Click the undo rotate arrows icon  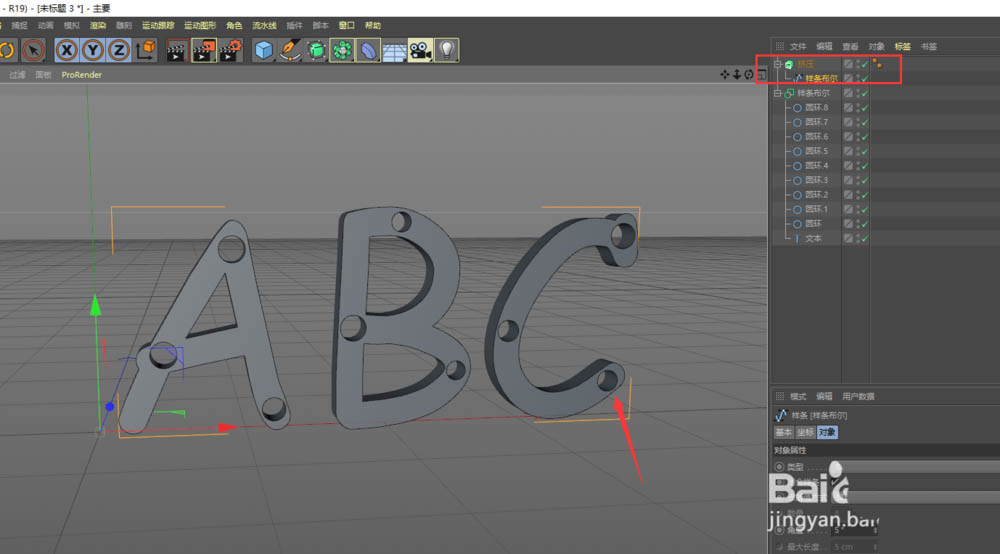(7, 50)
